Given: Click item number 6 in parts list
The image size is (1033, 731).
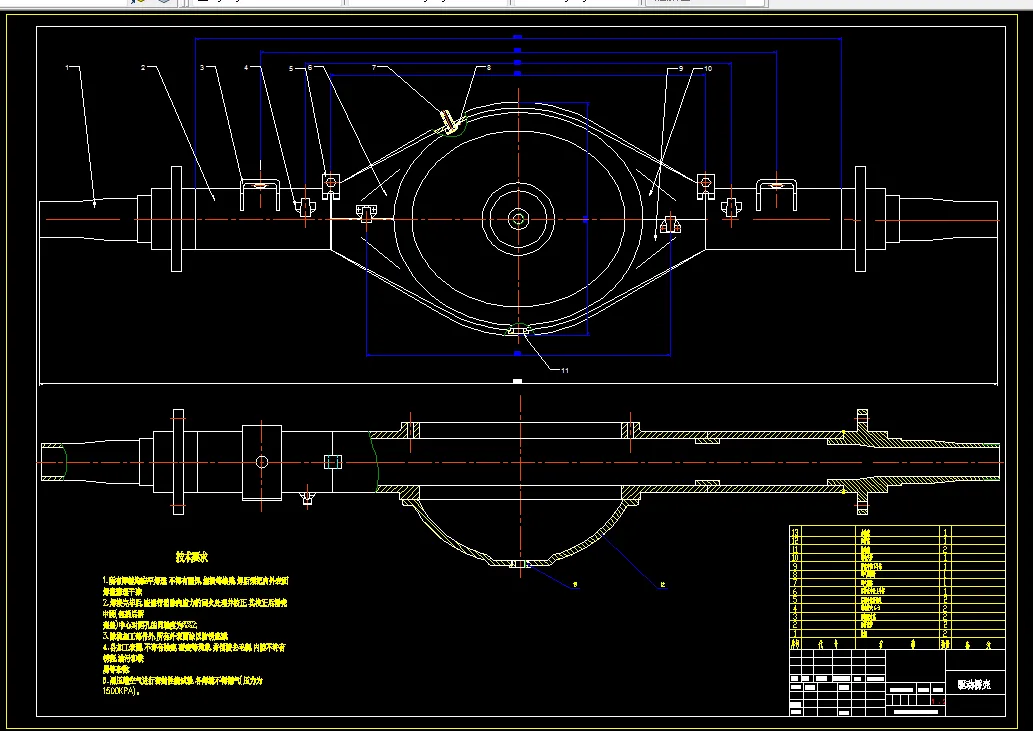Looking at the screenshot, I should tap(795, 592).
